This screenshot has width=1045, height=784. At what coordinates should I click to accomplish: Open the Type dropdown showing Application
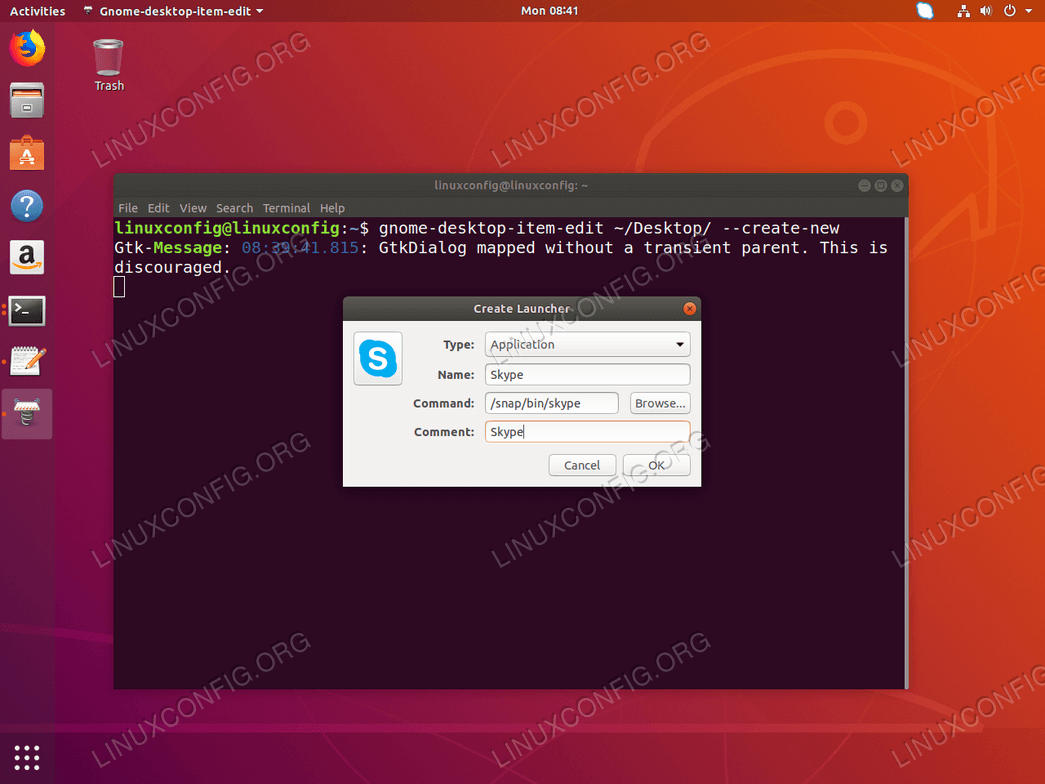587,344
